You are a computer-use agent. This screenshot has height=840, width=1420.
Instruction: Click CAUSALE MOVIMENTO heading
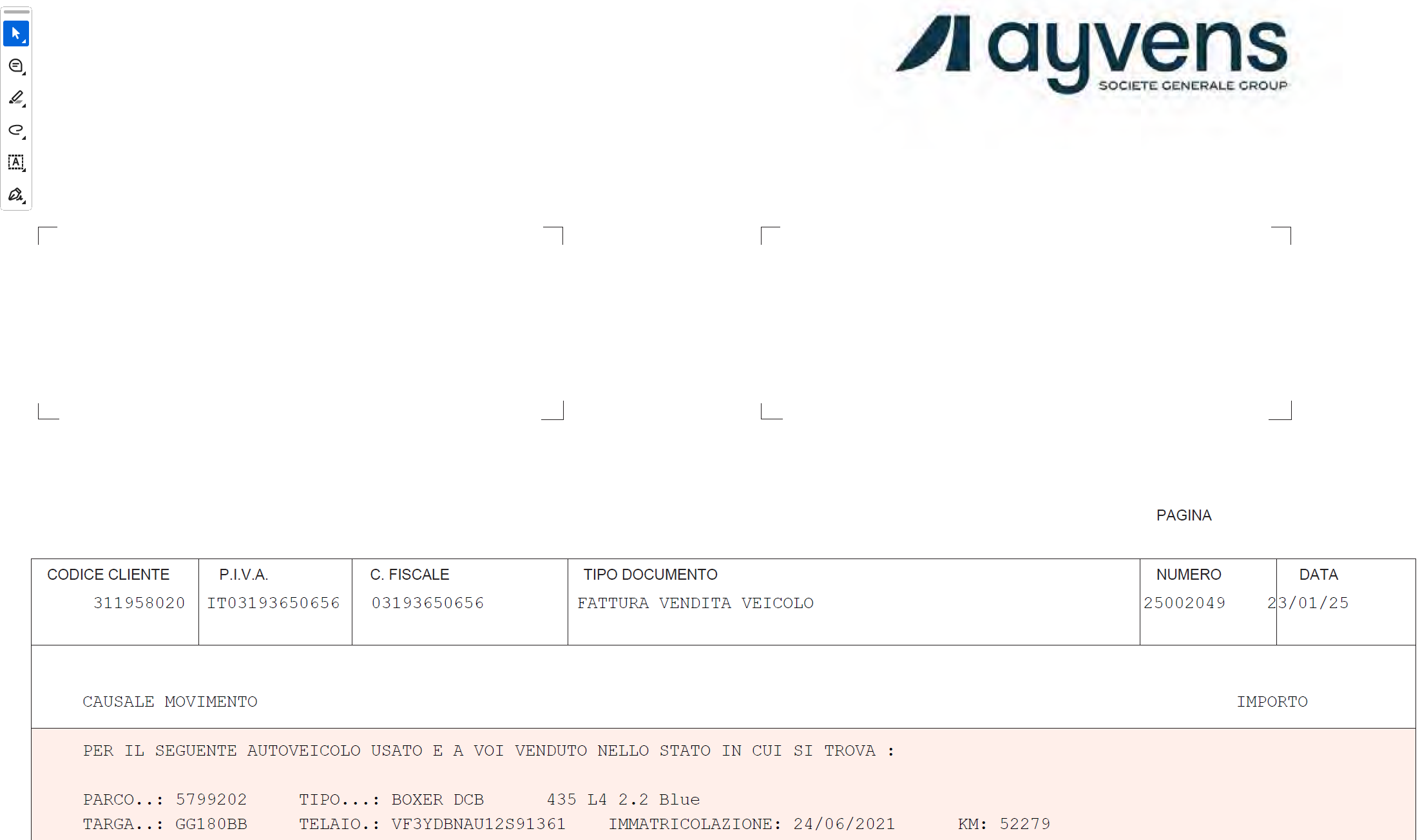click(x=170, y=702)
